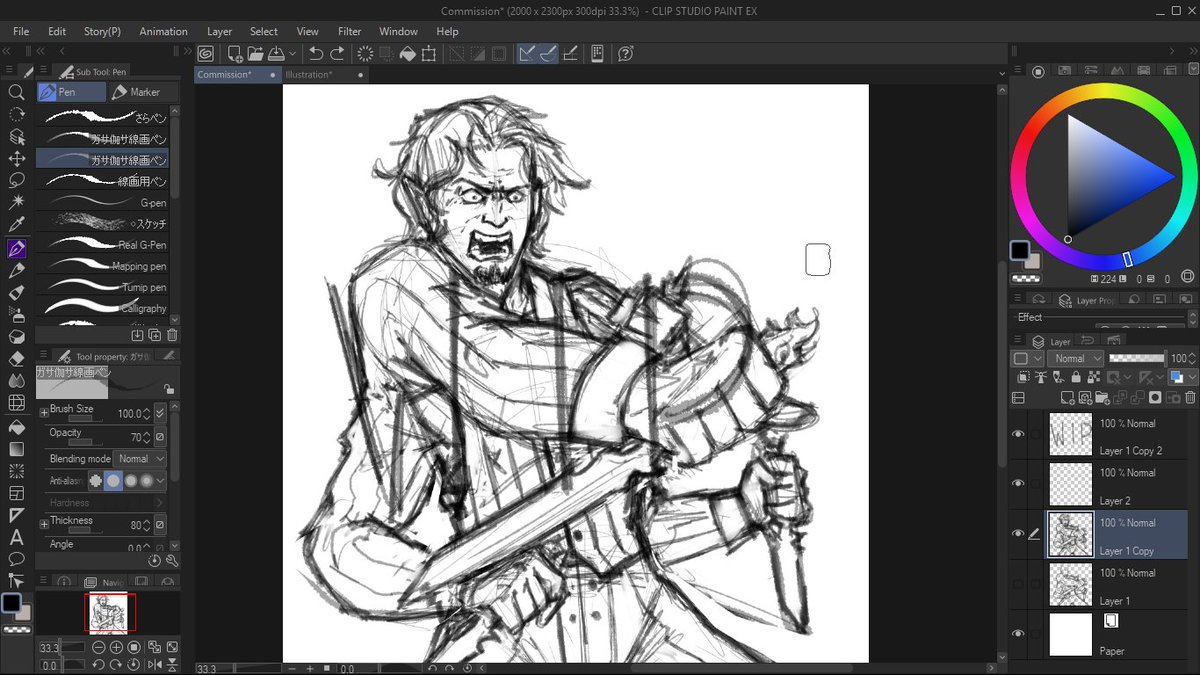
Task: Open the Layer menu
Action: 219,32
